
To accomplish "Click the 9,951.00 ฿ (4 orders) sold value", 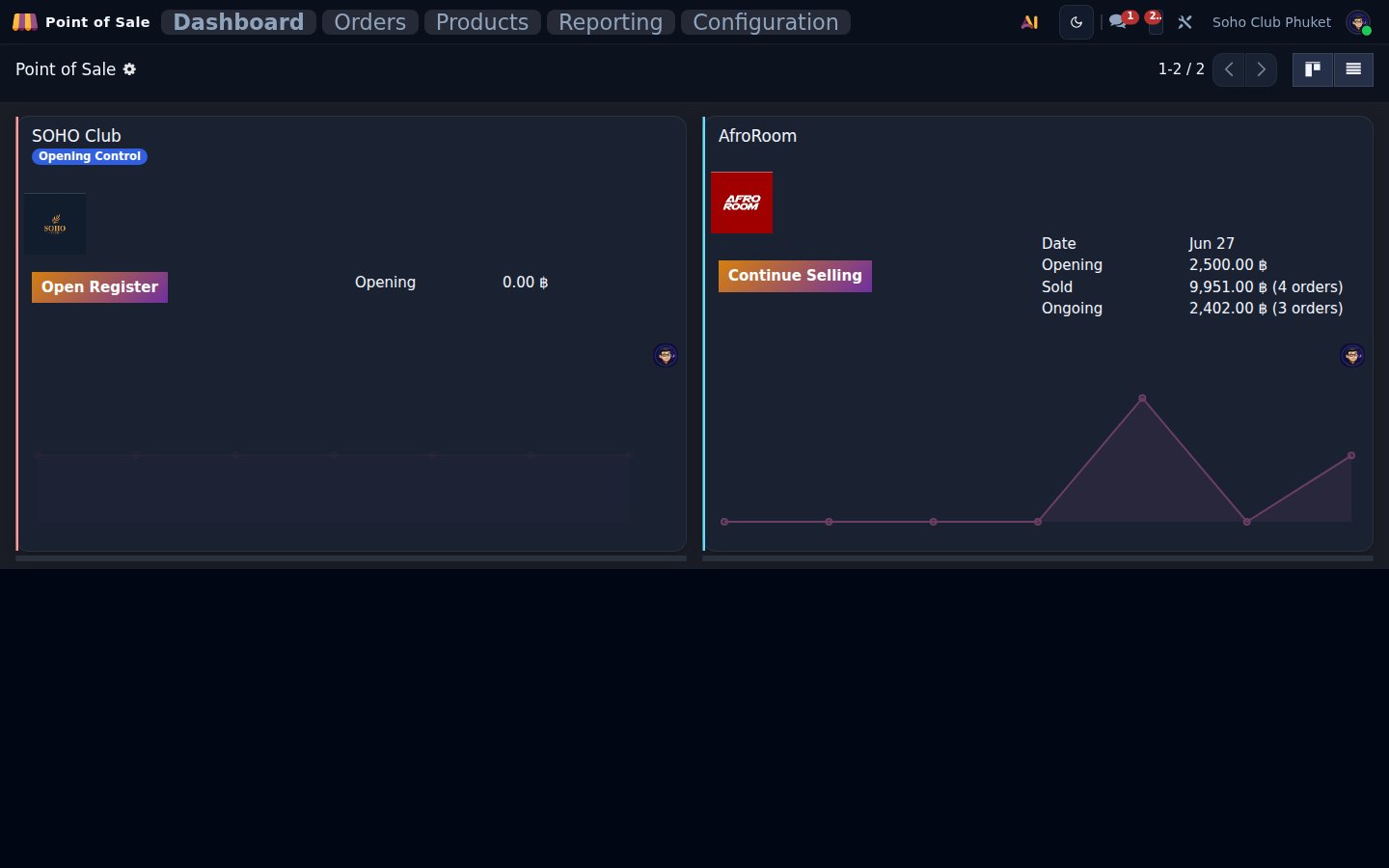I will pyautogui.click(x=1266, y=287).
